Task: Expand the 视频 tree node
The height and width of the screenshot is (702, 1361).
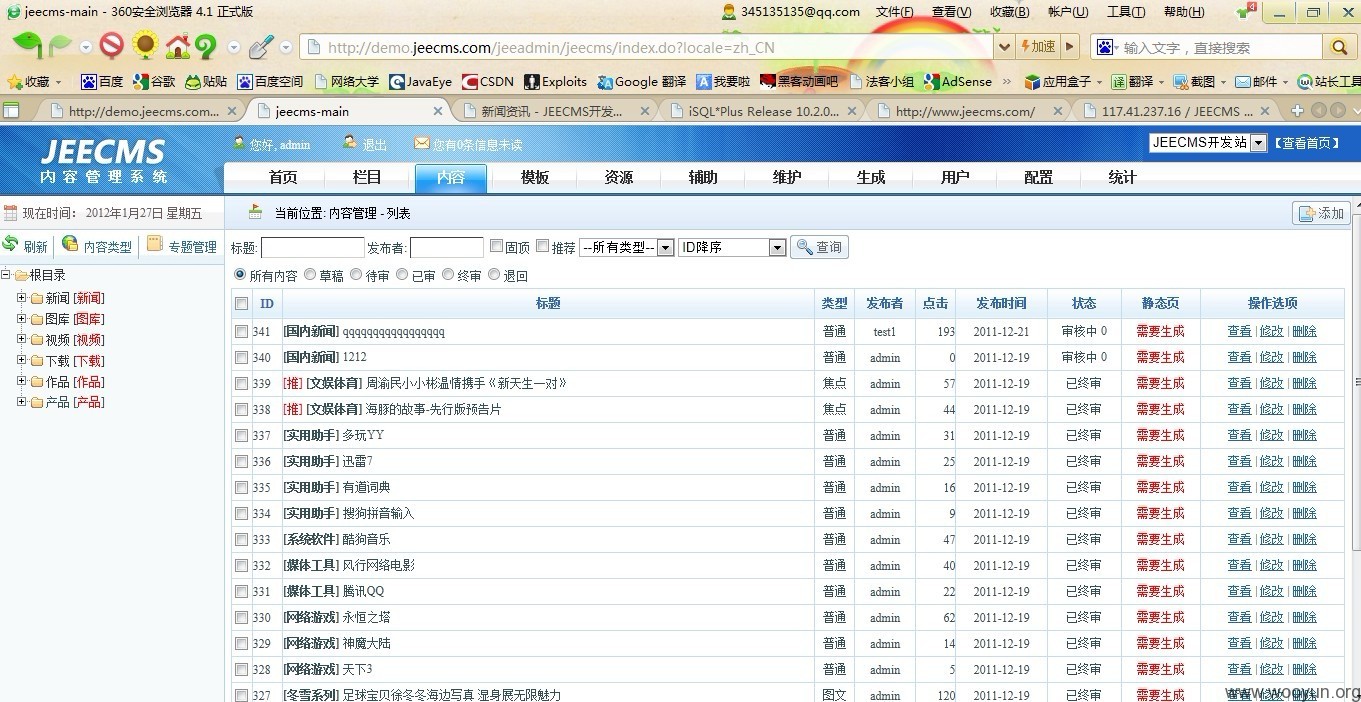Action: pos(21,339)
